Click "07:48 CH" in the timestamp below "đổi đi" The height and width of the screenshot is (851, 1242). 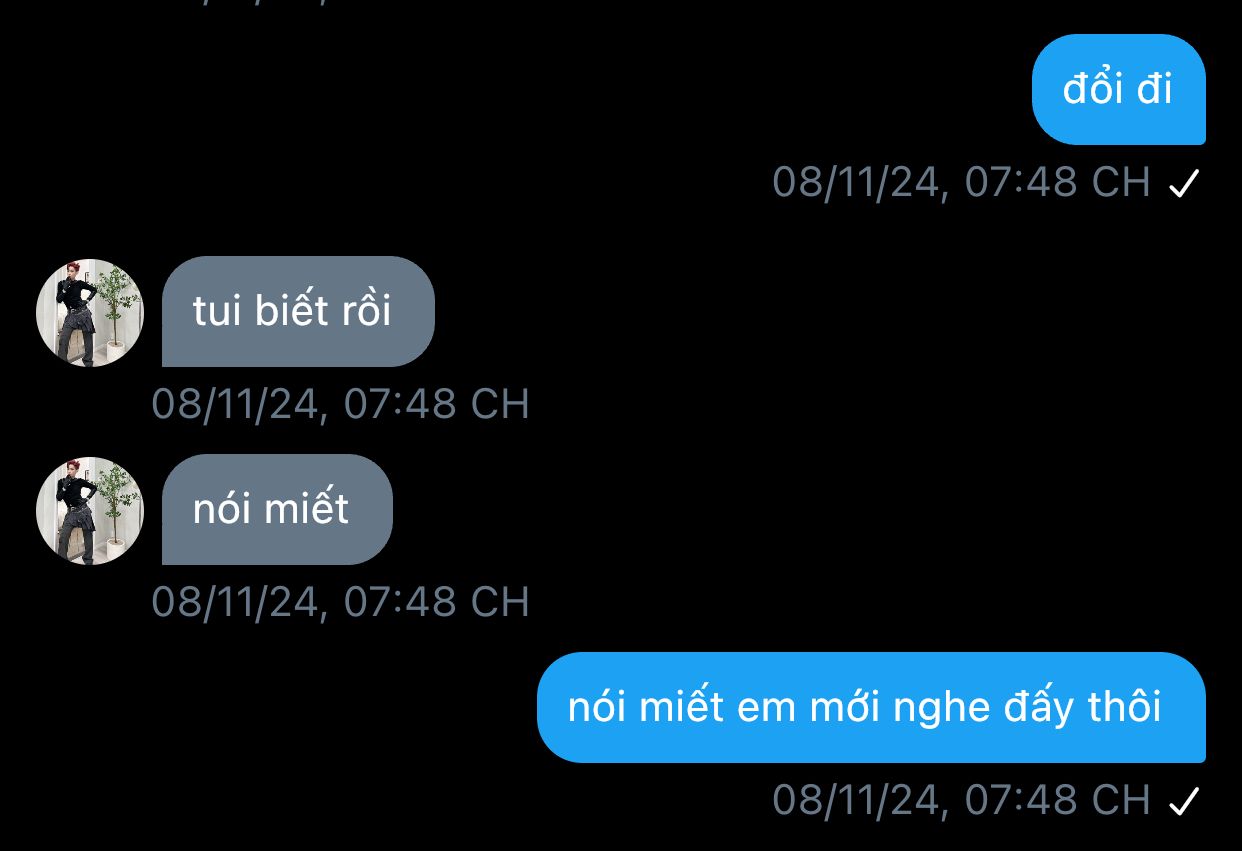pos(1058,182)
